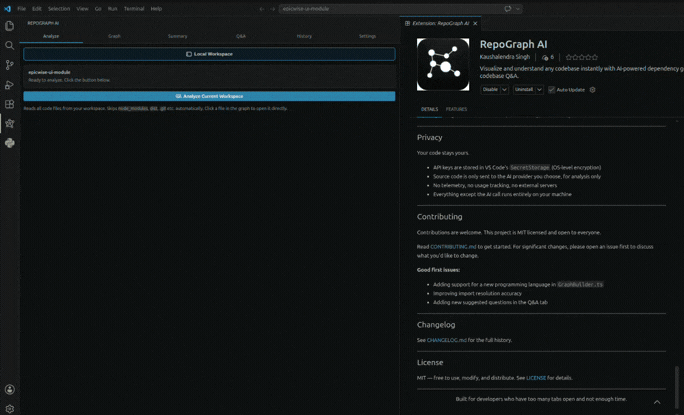
Task: Toggle the Auto Update checkbox
Action: pos(551,90)
